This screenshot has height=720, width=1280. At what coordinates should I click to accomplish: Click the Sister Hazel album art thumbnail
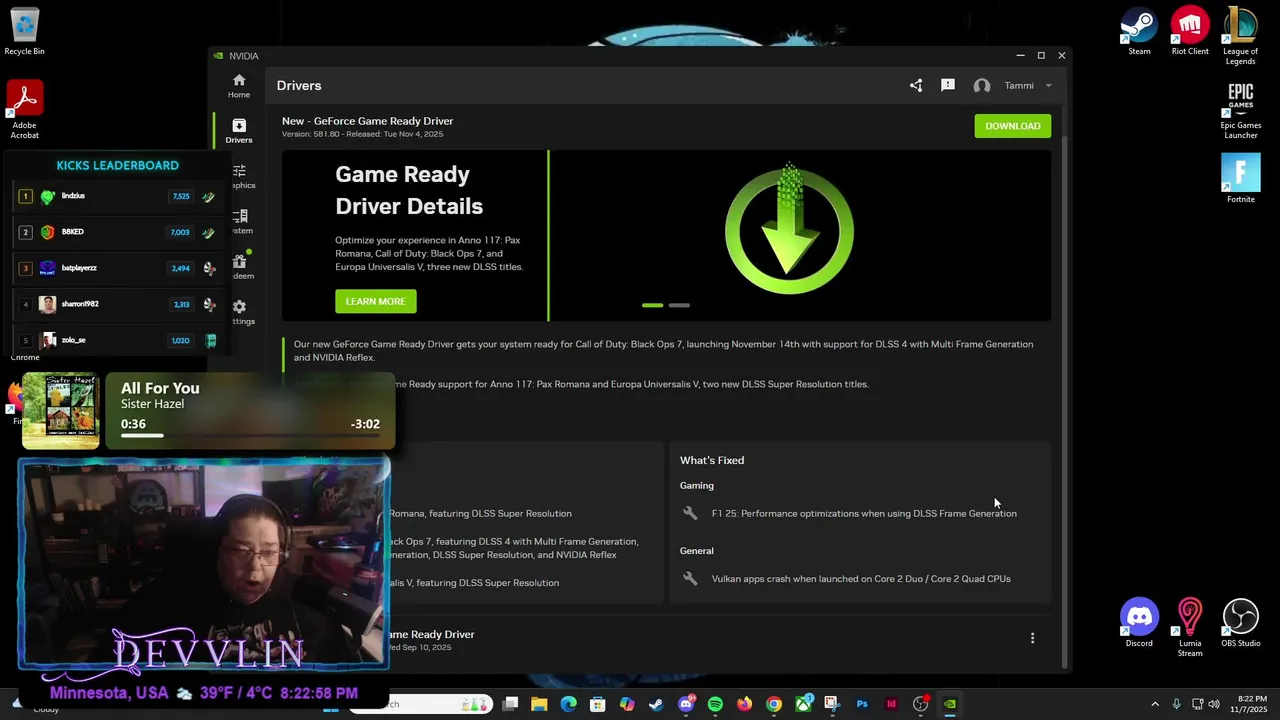[61, 410]
